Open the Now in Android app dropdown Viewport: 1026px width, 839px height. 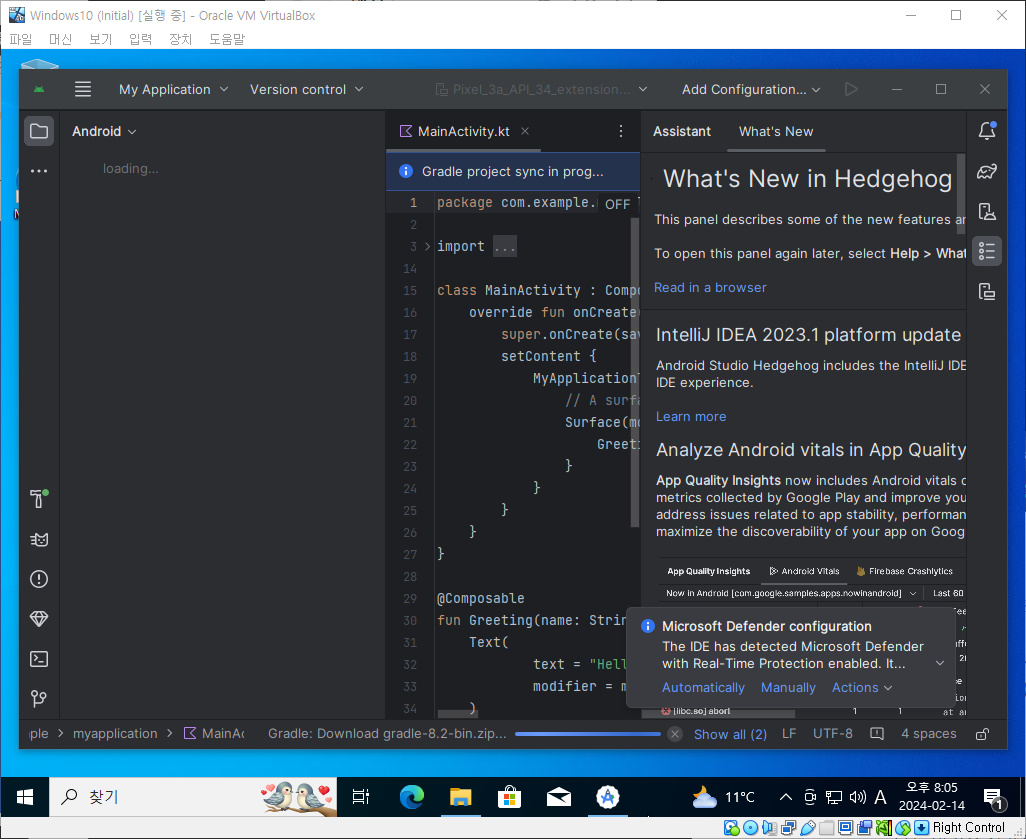(791, 593)
